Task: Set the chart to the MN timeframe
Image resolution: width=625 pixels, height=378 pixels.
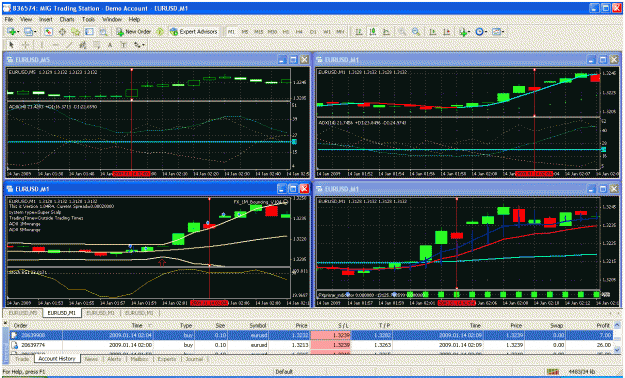Action: [340, 32]
